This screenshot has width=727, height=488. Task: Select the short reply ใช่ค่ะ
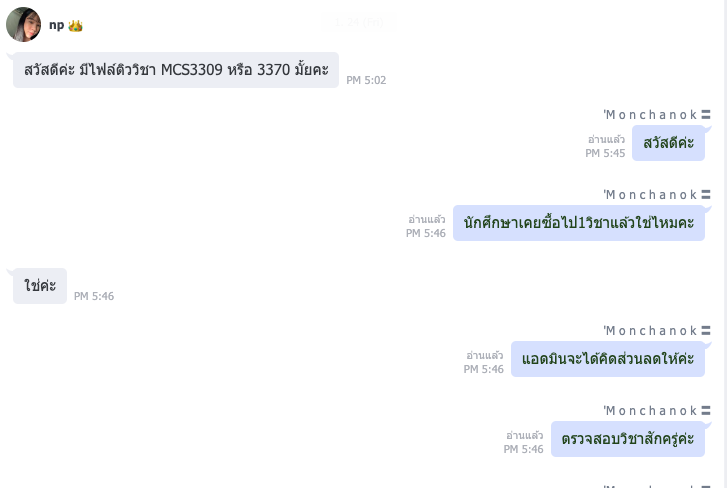click(40, 286)
